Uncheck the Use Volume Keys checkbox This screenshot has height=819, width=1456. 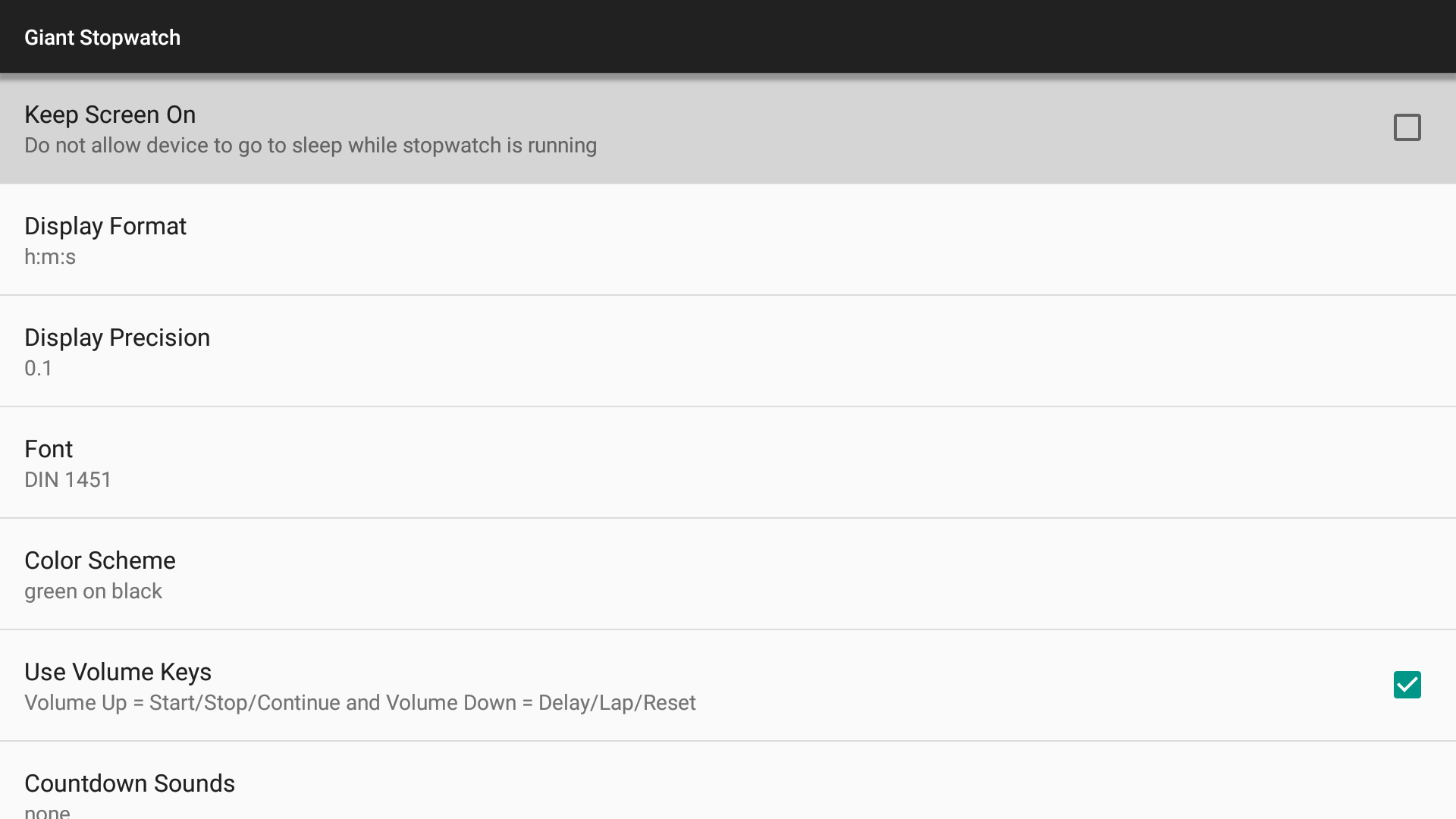pos(1407,685)
